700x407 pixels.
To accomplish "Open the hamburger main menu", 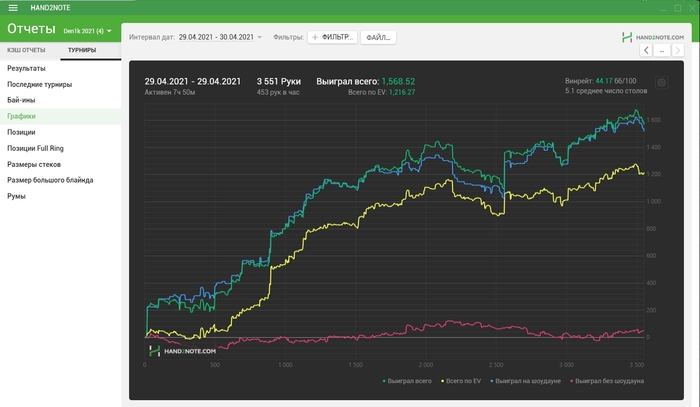I will [x=13, y=8].
